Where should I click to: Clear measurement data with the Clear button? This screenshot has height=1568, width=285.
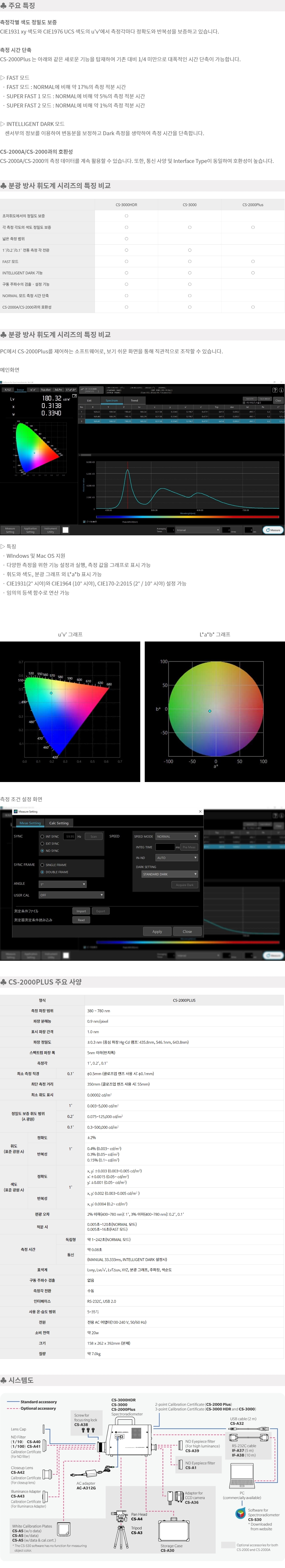[x=278, y=401]
